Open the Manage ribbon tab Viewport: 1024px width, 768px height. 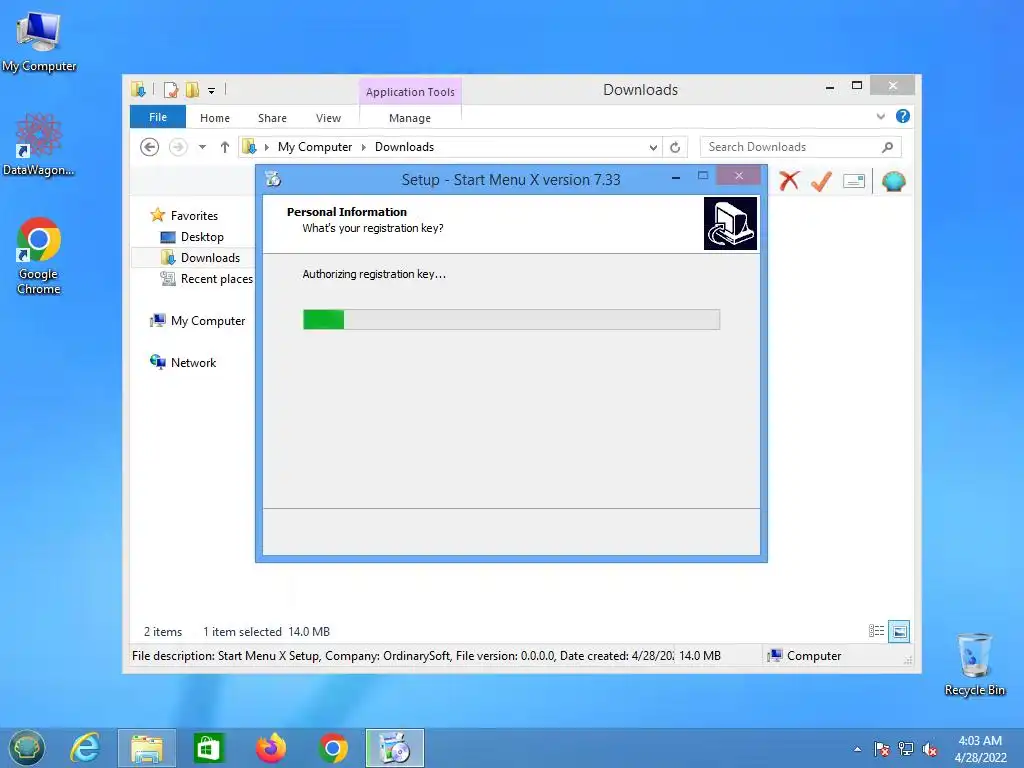pyautogui.click(x=410, y=118)
